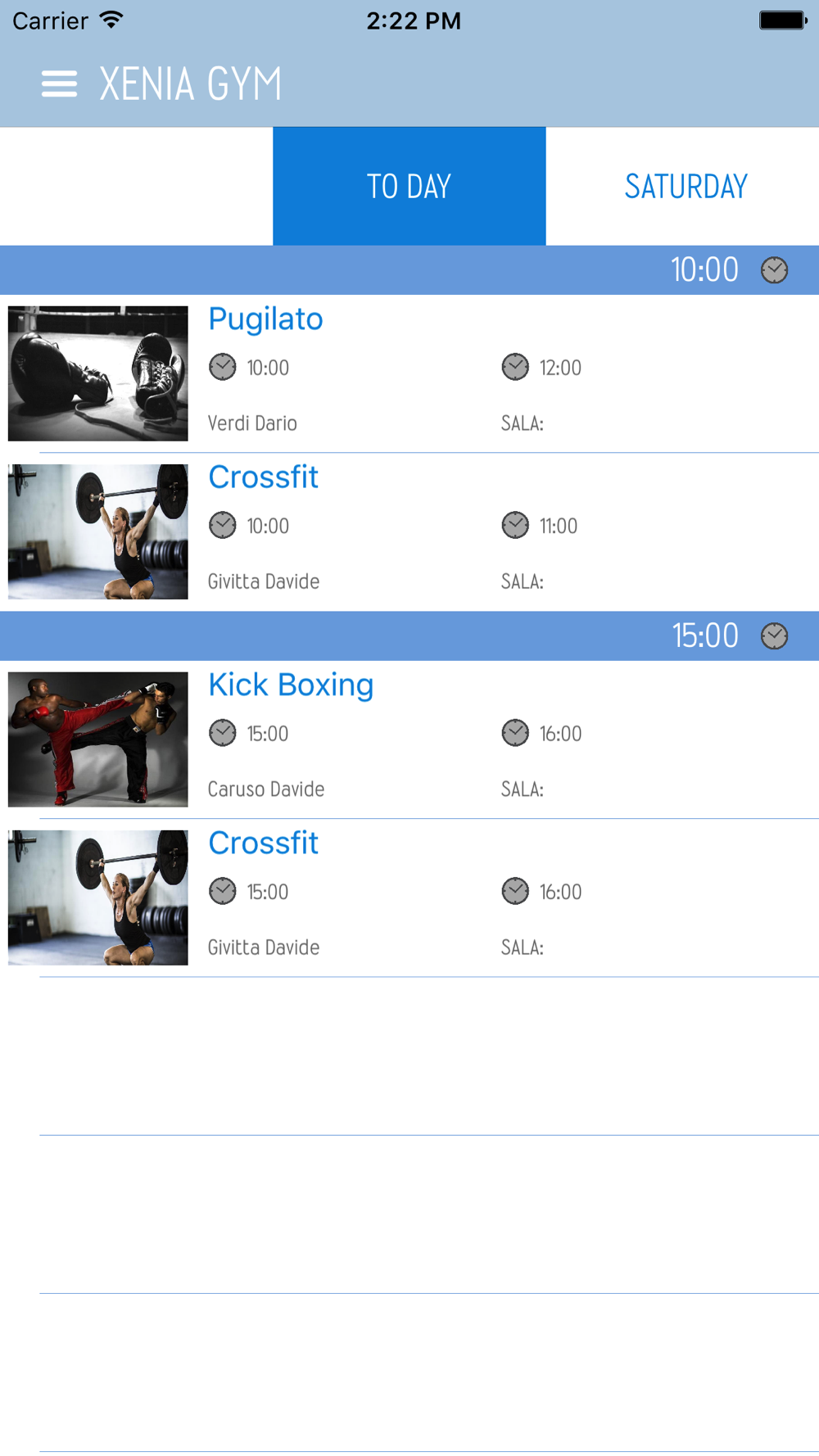Open the Pugilato class title

[265, 319]
